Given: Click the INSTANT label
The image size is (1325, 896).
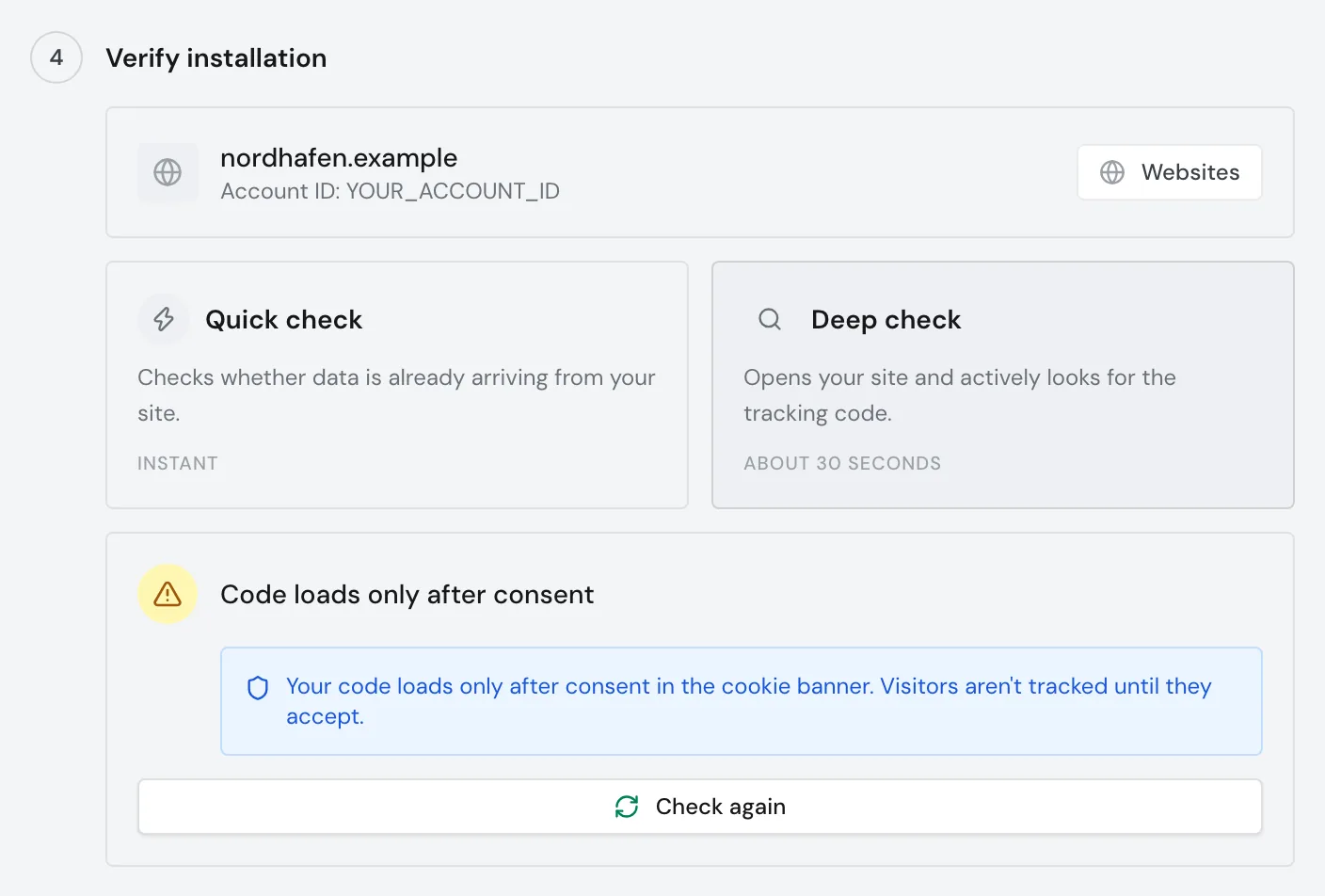Looking at the screenshot, I should pyautogui.click(x=178, y=463).
